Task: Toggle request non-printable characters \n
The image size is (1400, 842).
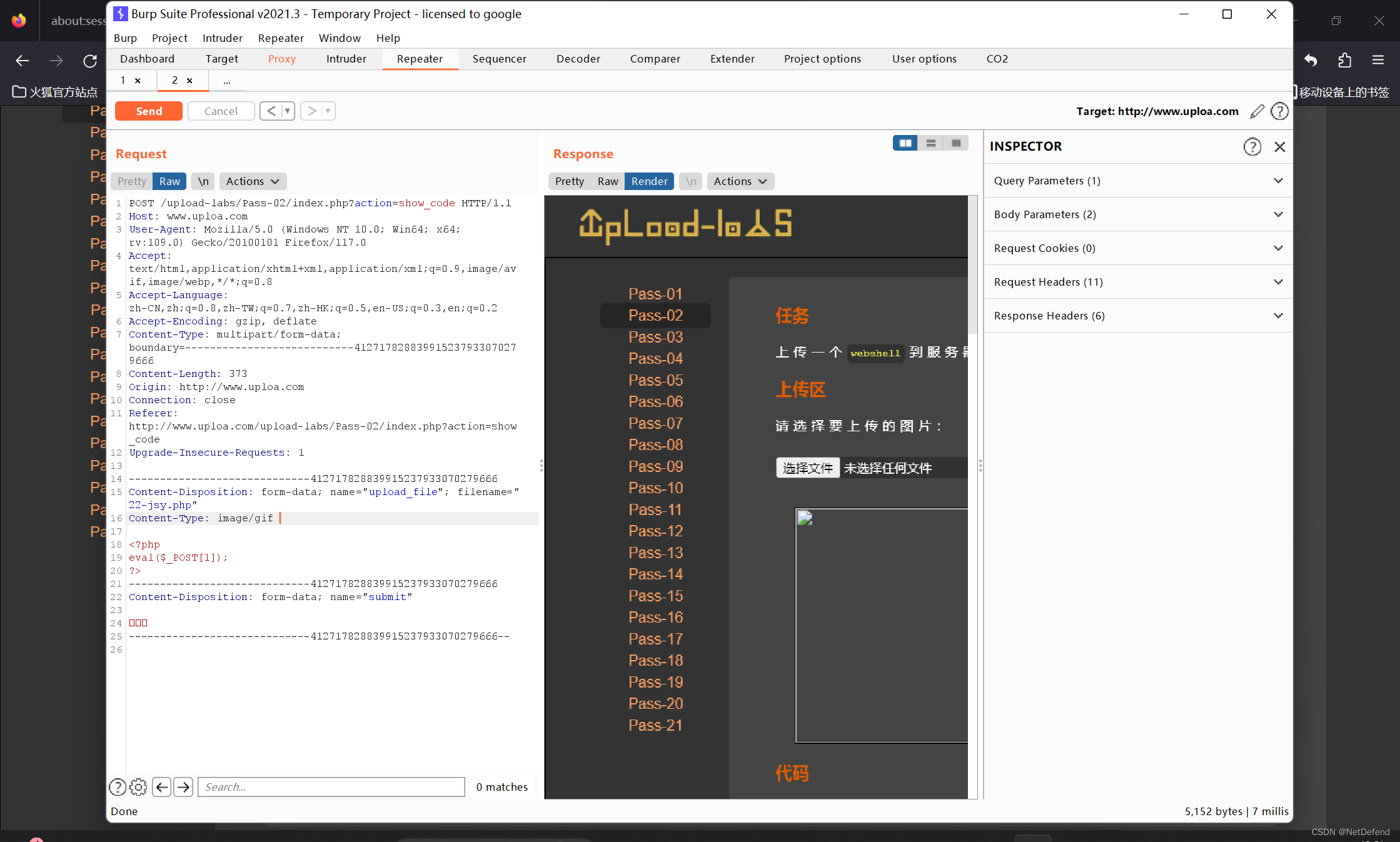Action: (x=203, y=181)
